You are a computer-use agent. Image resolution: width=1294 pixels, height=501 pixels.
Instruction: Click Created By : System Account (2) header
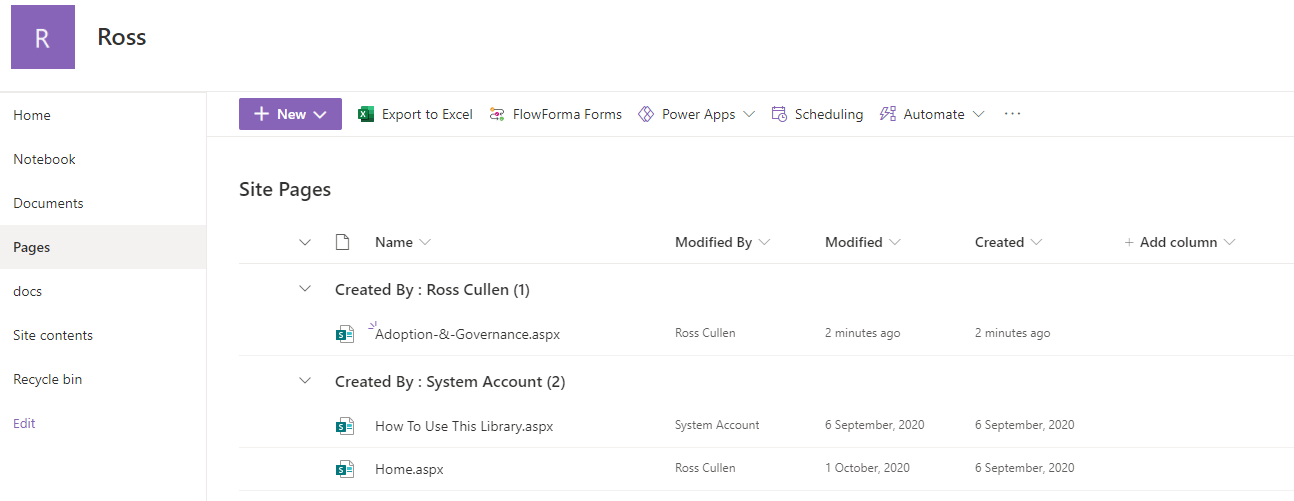450,381
